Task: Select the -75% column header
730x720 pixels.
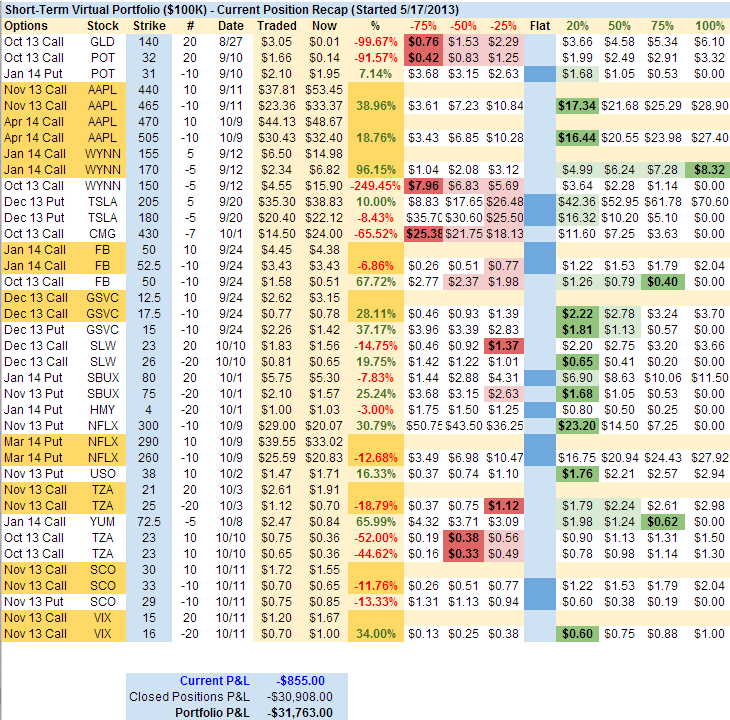Action: click(x=427, y=25)
